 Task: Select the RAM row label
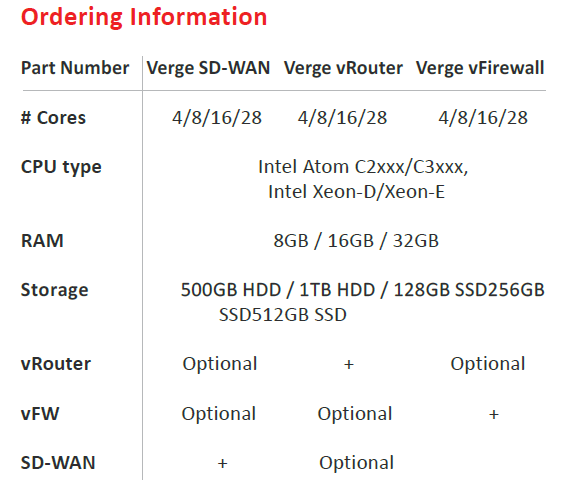tap(42, 241)
